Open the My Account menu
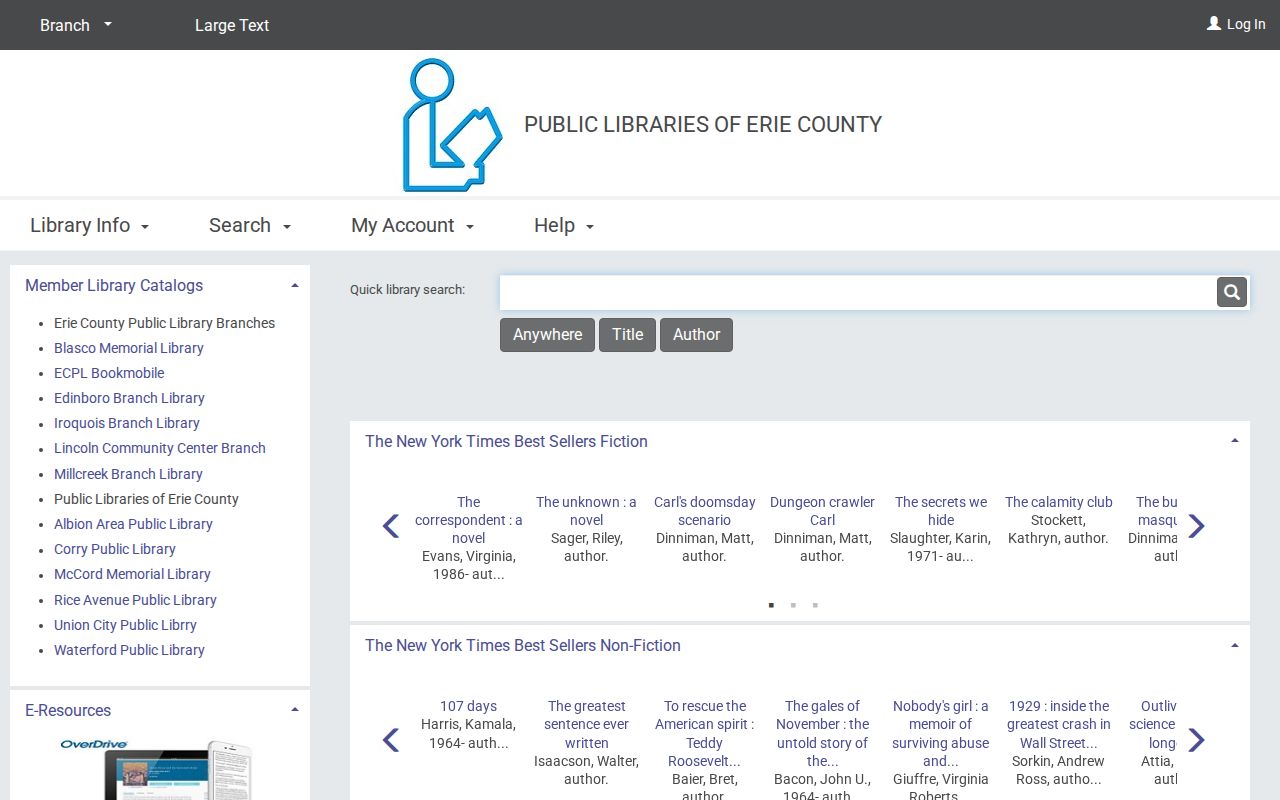1280x800 pixels. pos(412,225)
